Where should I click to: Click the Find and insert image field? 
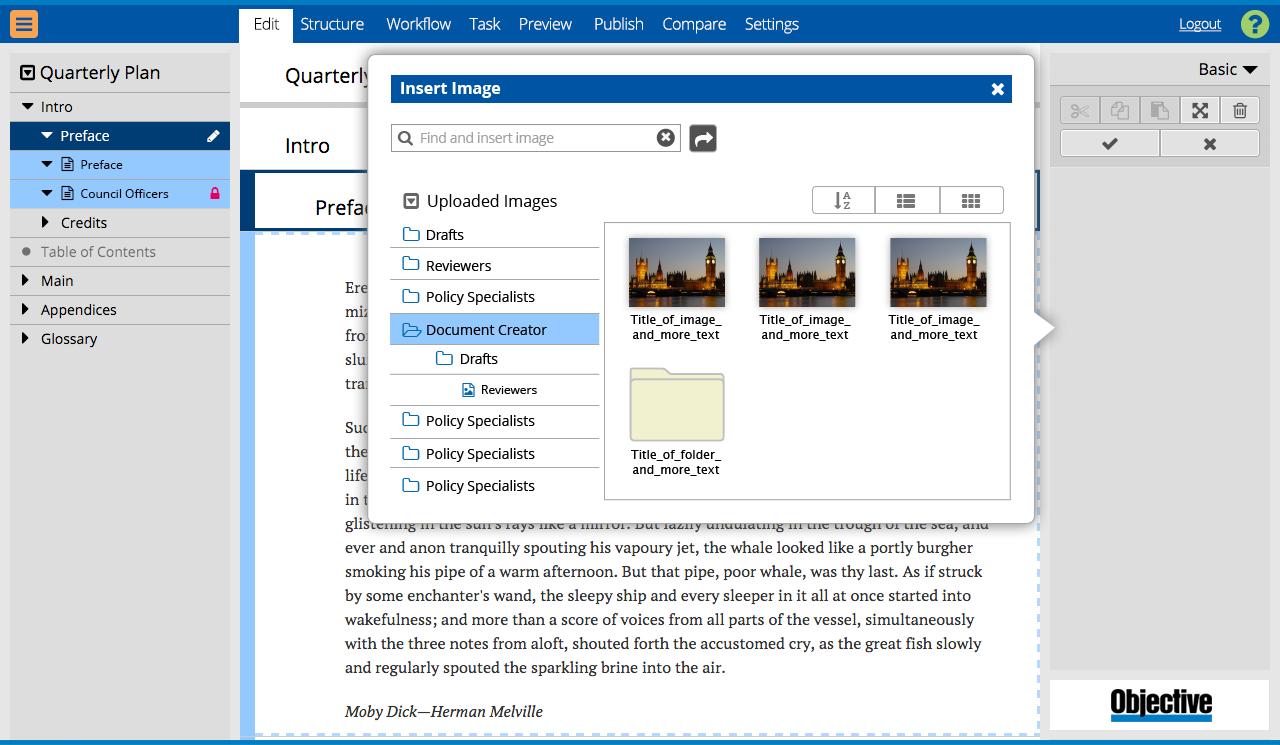point(536,138)
